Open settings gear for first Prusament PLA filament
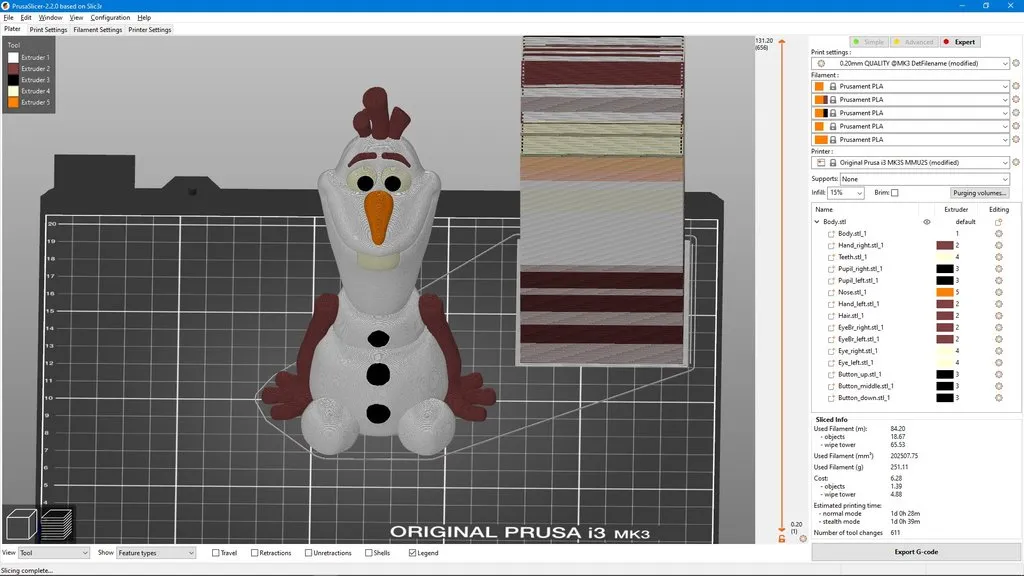This screenshot has width=1024, height=576. click(x=1016, y=86)
